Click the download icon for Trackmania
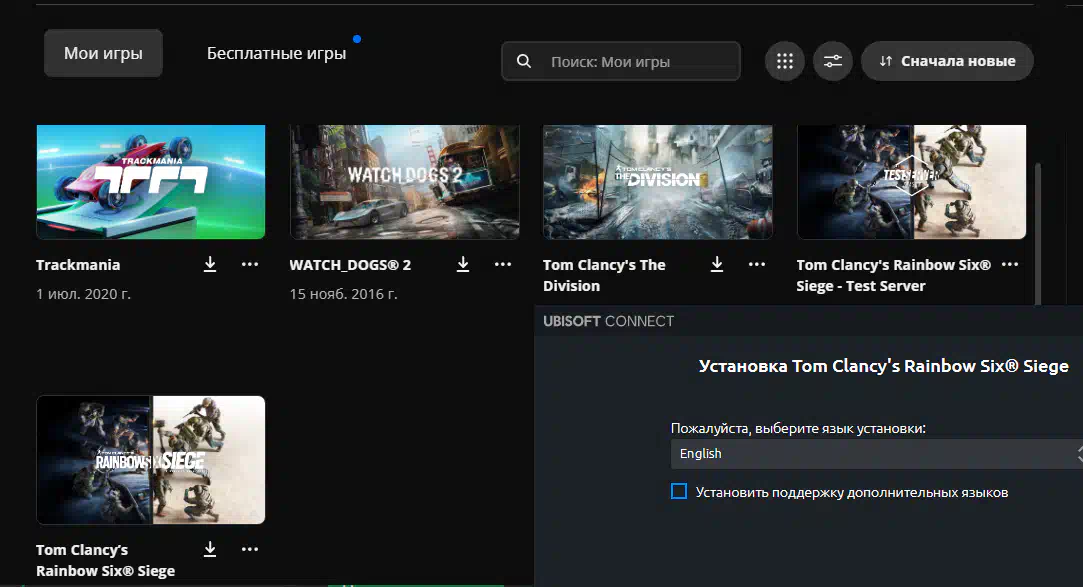Image resolution: width=1083 pixels, height=587 pixels. point(210,264)
